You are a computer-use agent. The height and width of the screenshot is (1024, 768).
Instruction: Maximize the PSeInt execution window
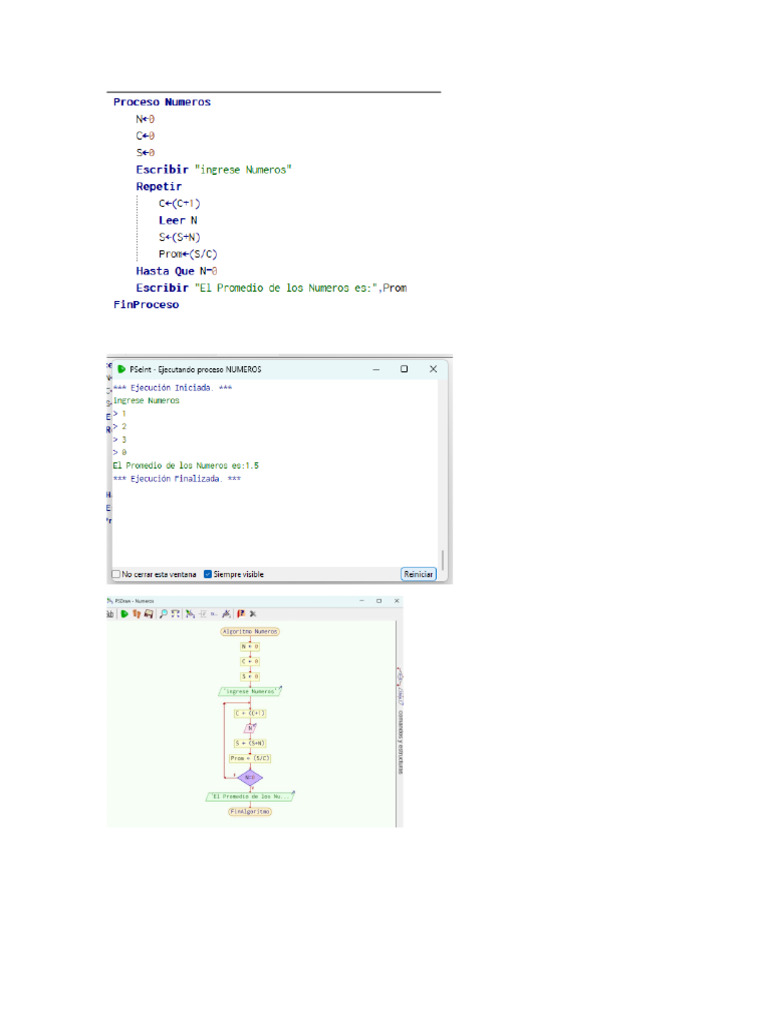click(x=404, y=369)
